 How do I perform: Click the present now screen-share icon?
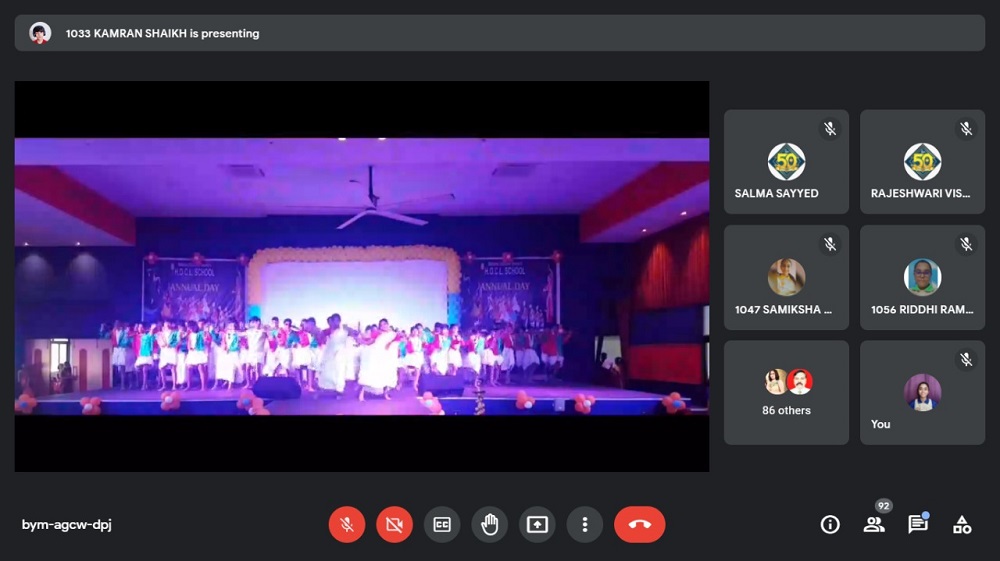pos(537,524)
